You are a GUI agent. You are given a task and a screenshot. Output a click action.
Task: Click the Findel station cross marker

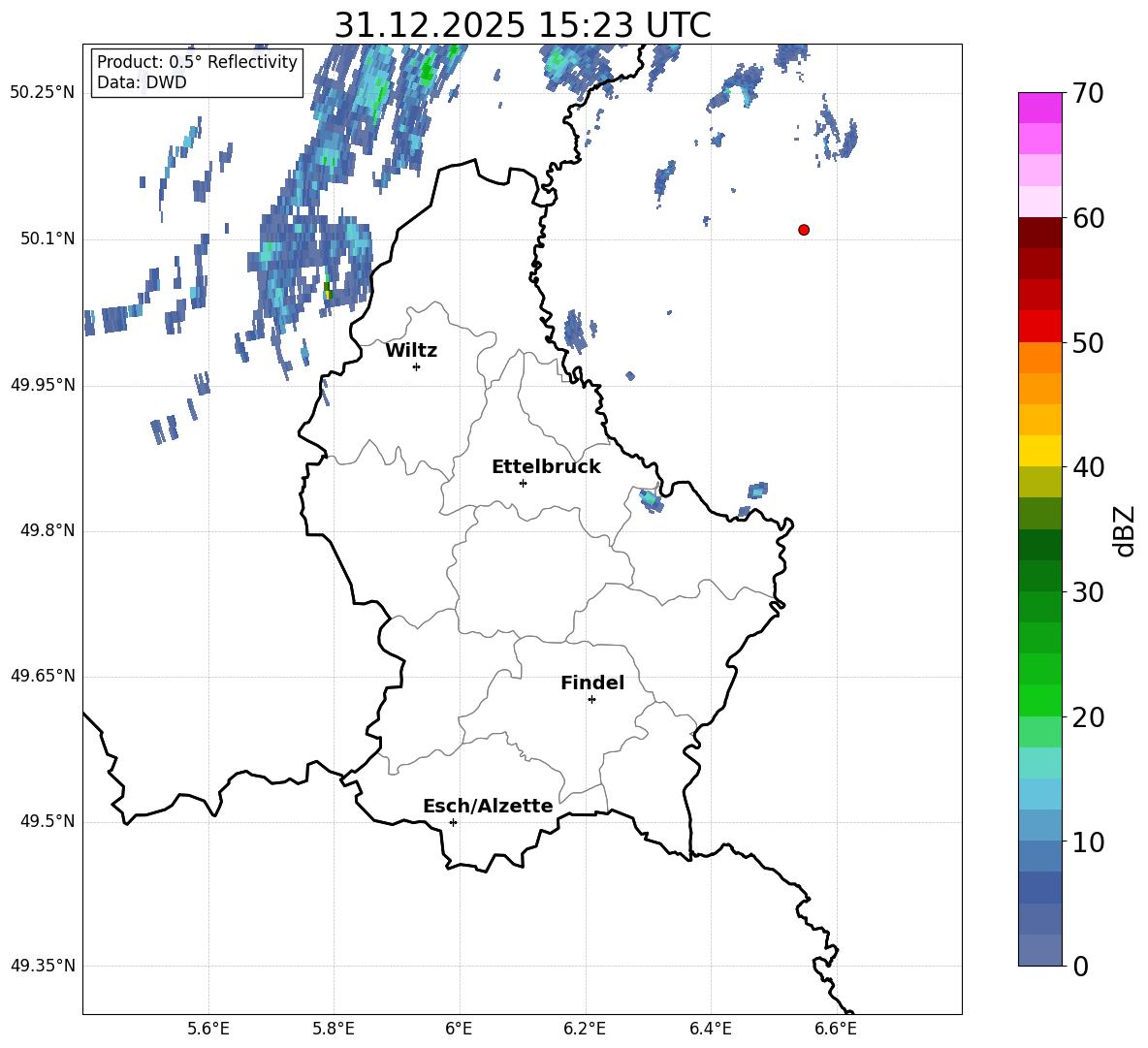click(x=591, y=700)
